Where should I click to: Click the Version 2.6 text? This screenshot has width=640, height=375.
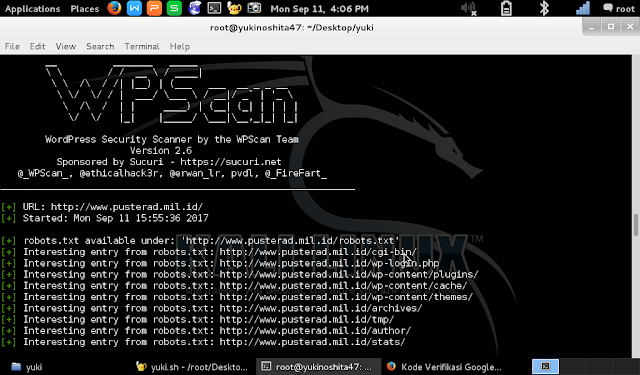(161, 151)
